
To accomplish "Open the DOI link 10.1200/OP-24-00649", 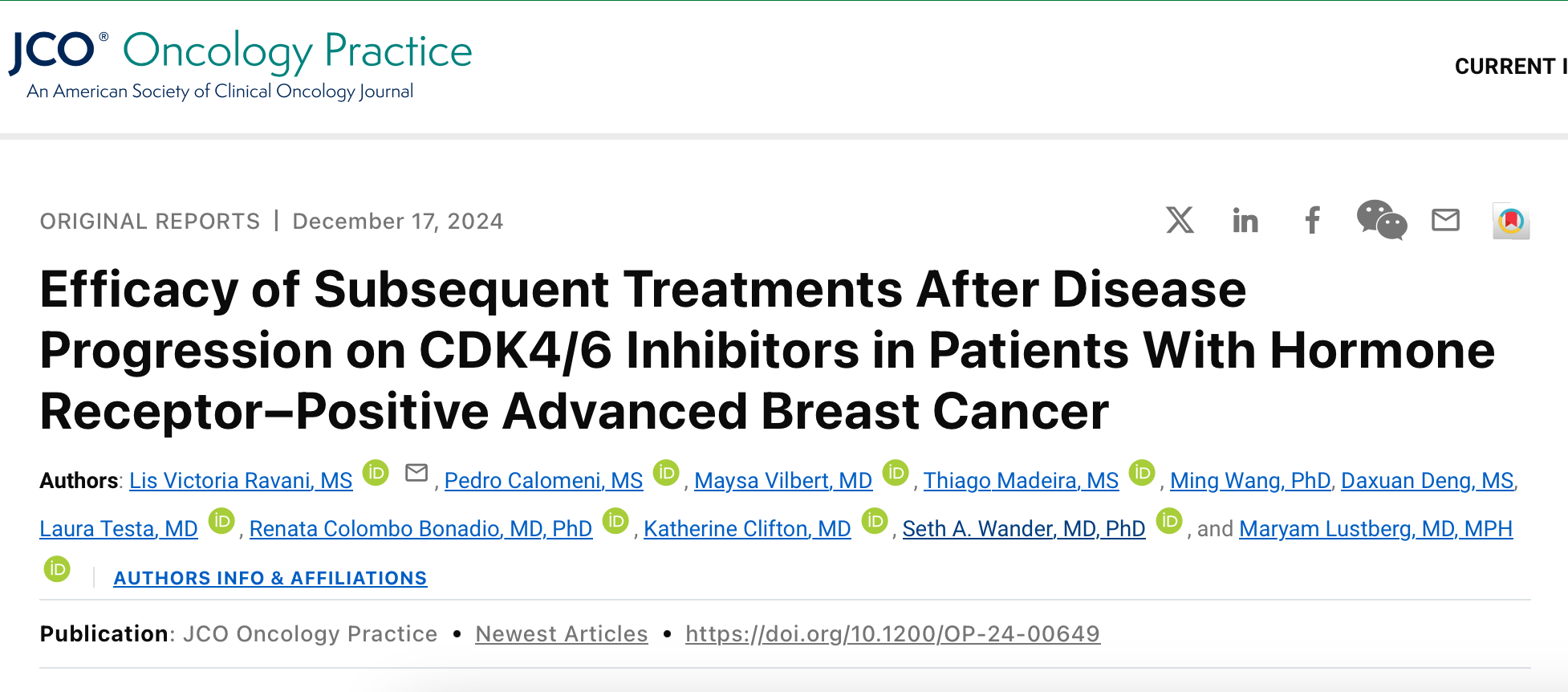I will point(892,634).
